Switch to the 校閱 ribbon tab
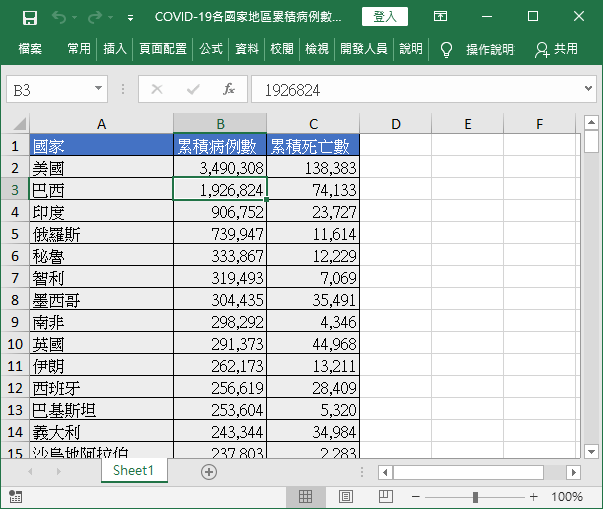This screenshot has height=509, width=603. pos(282,49)
